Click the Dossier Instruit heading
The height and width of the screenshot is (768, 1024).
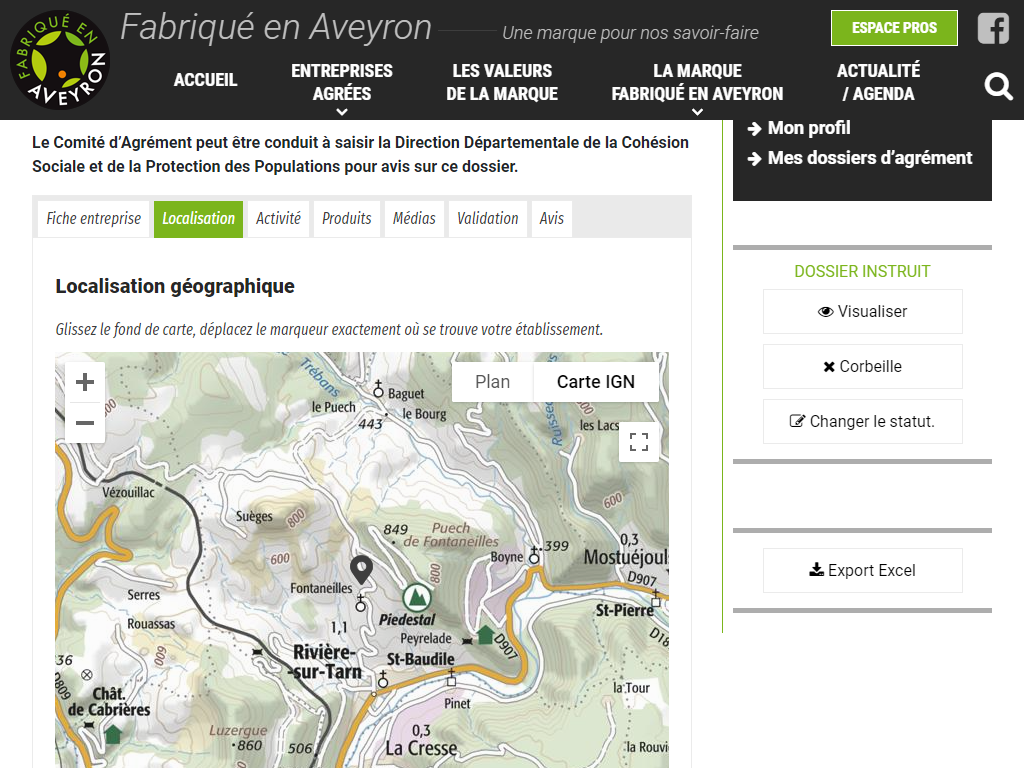[862, 271]
